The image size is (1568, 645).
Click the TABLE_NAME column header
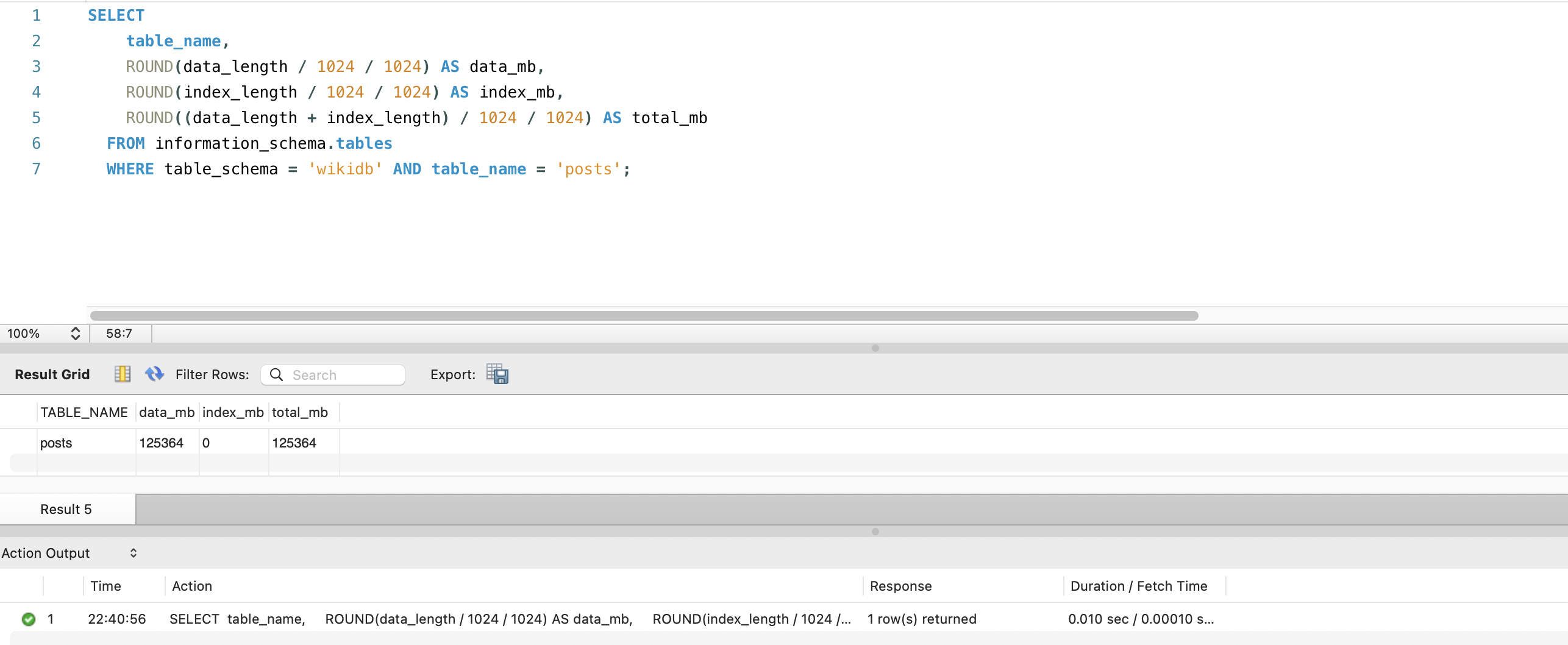[84, 413]
